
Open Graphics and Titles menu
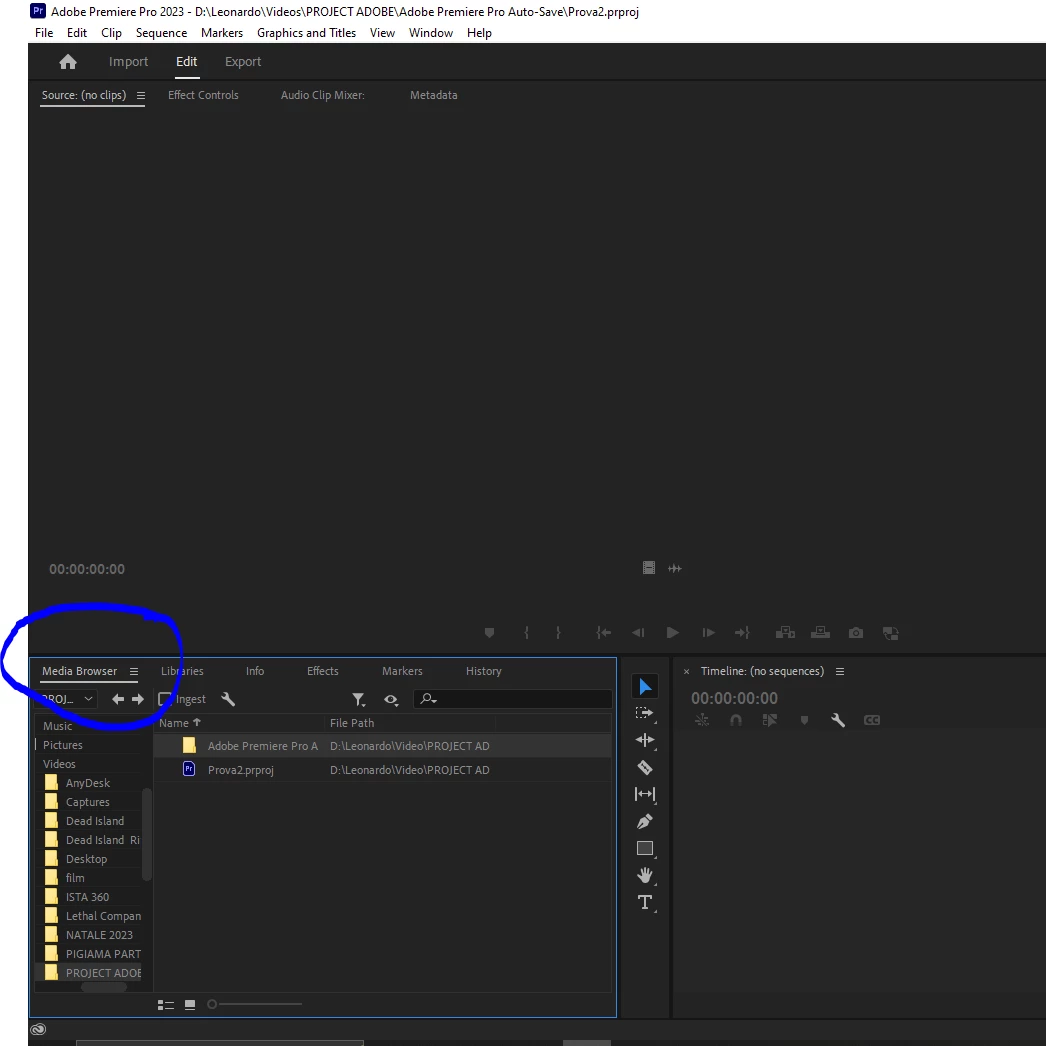click(x=306, y=33)
